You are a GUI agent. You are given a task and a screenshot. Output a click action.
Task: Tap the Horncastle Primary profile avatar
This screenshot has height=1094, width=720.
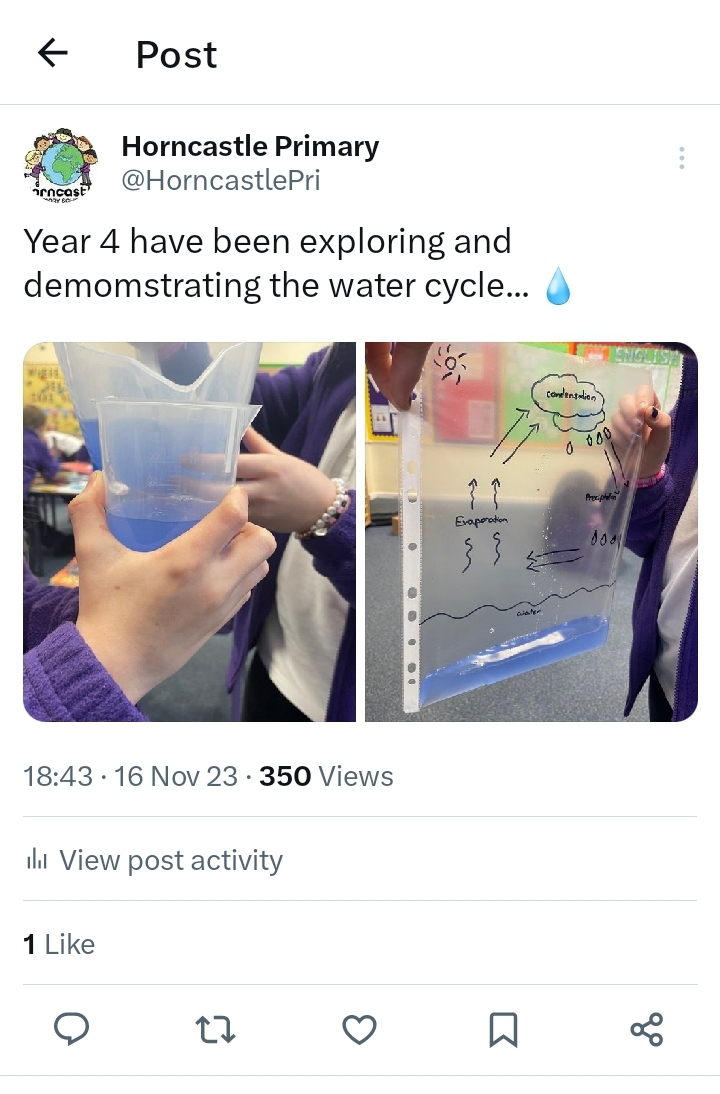[x=61, y=164]
